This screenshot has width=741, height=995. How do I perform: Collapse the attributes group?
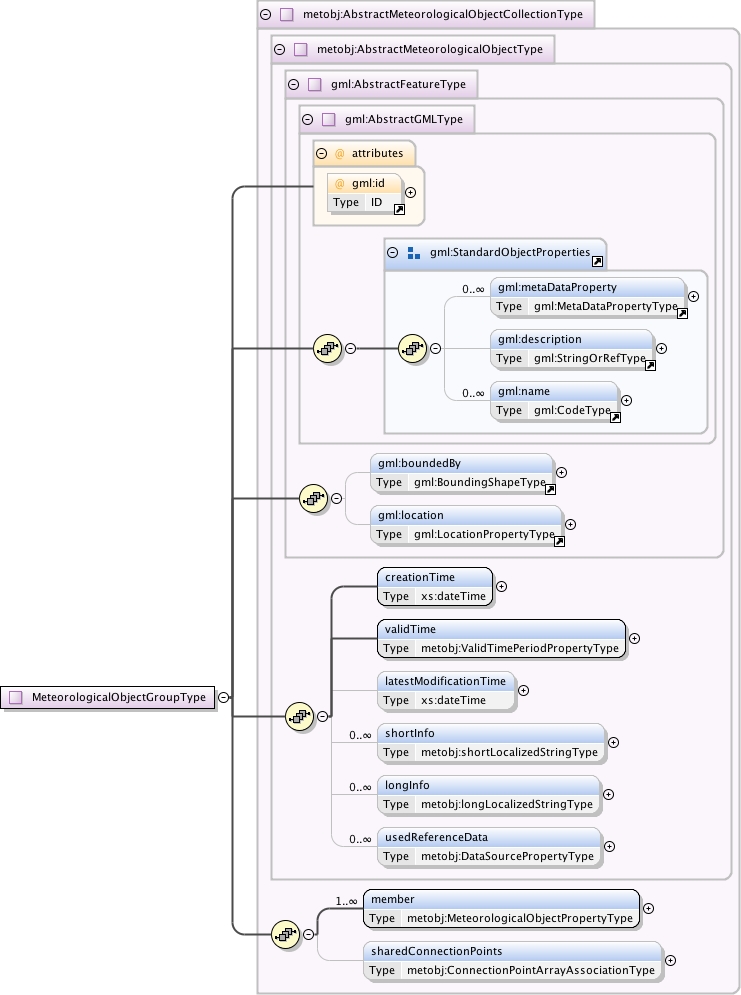click(322, 154)
